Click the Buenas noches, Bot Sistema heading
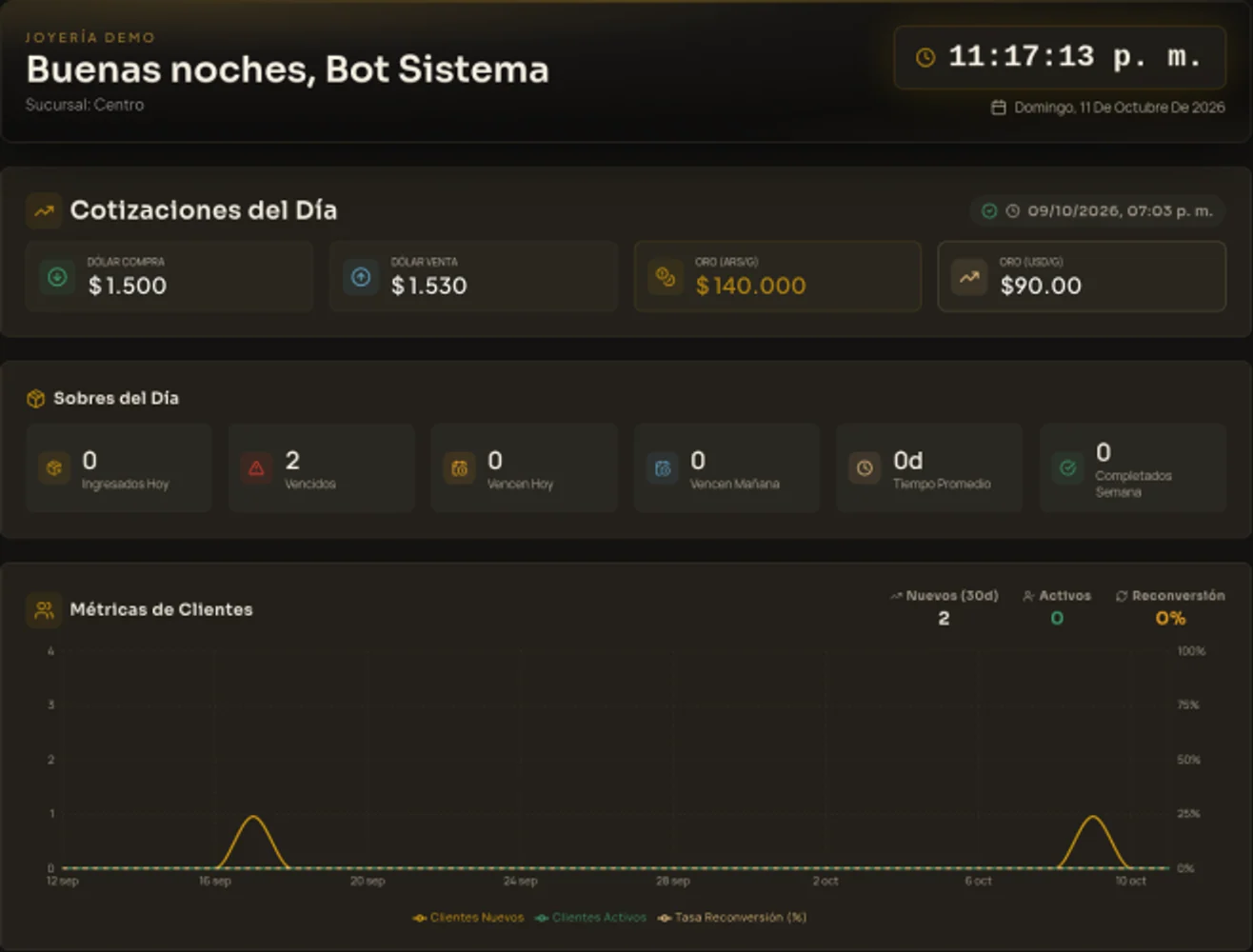 [x=288, y=69]
